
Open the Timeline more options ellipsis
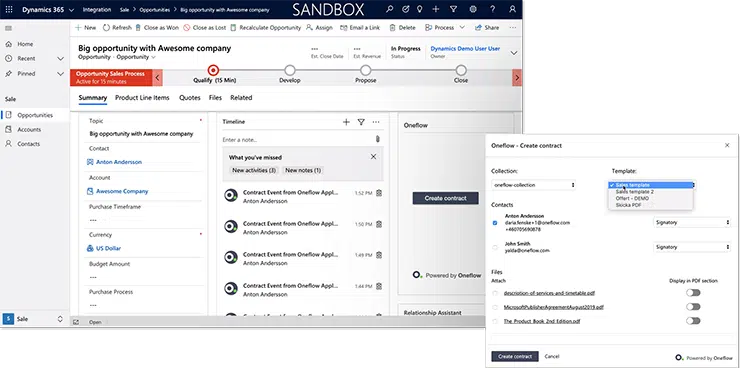(376, 122)
